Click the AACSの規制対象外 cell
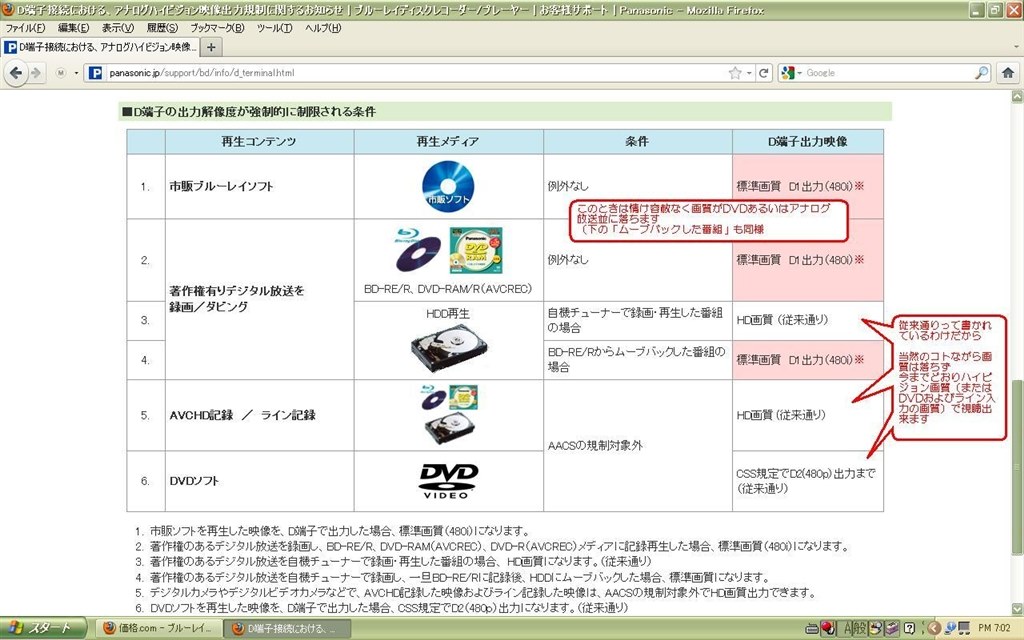Screen dimensions: 1024x640 637,445
